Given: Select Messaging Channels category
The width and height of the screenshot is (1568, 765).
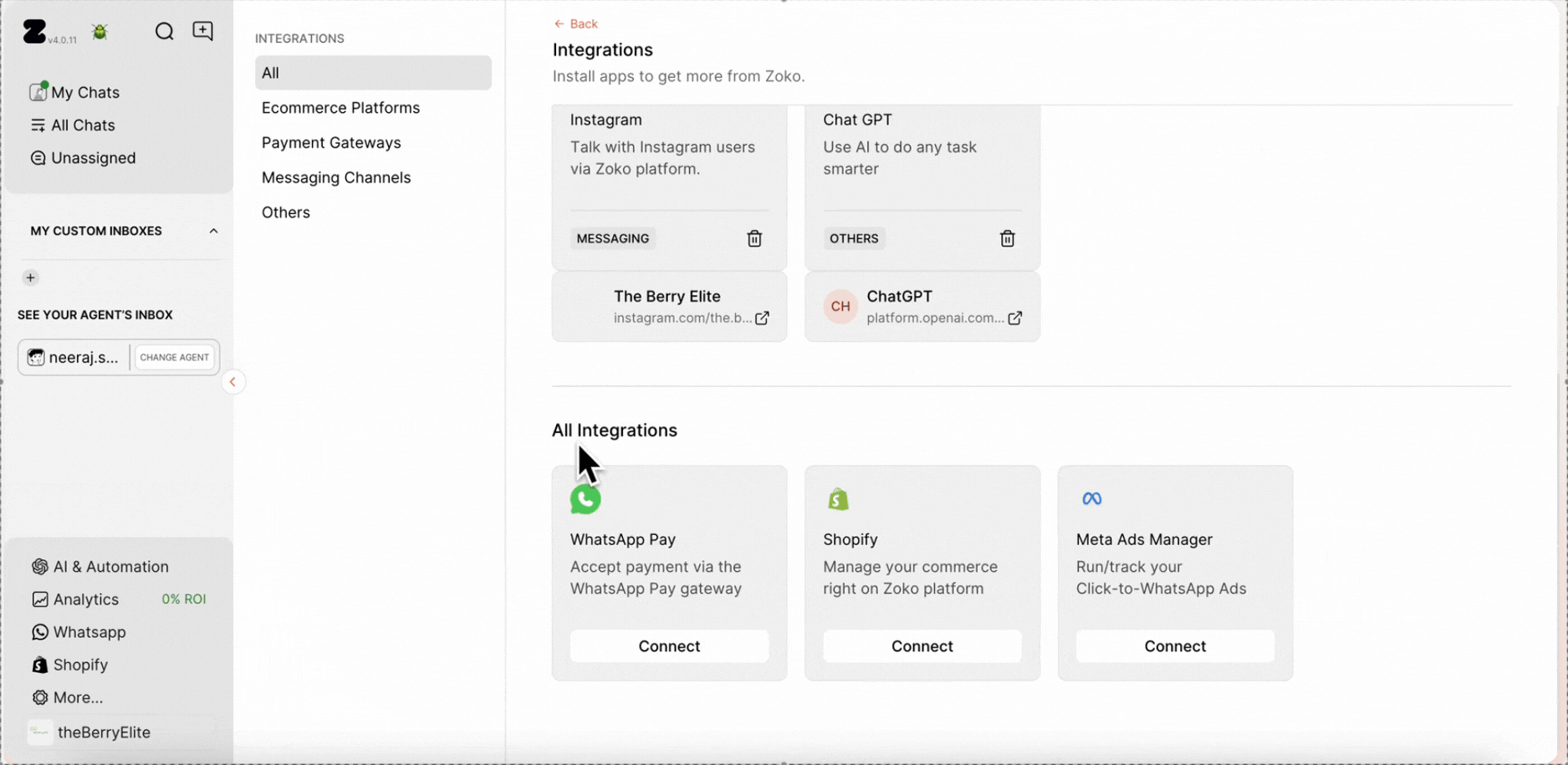Looking at the screenshot, I should [336, 178].
